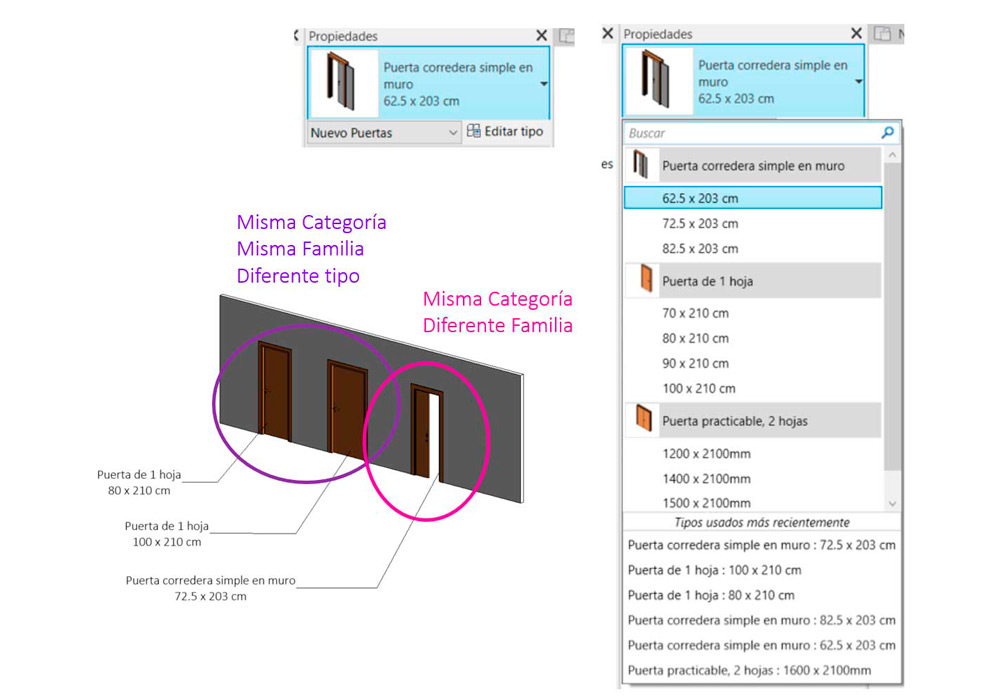Close the left Propiedades panel
Screen dimensions: 1000x700
[x=541, y=35]
